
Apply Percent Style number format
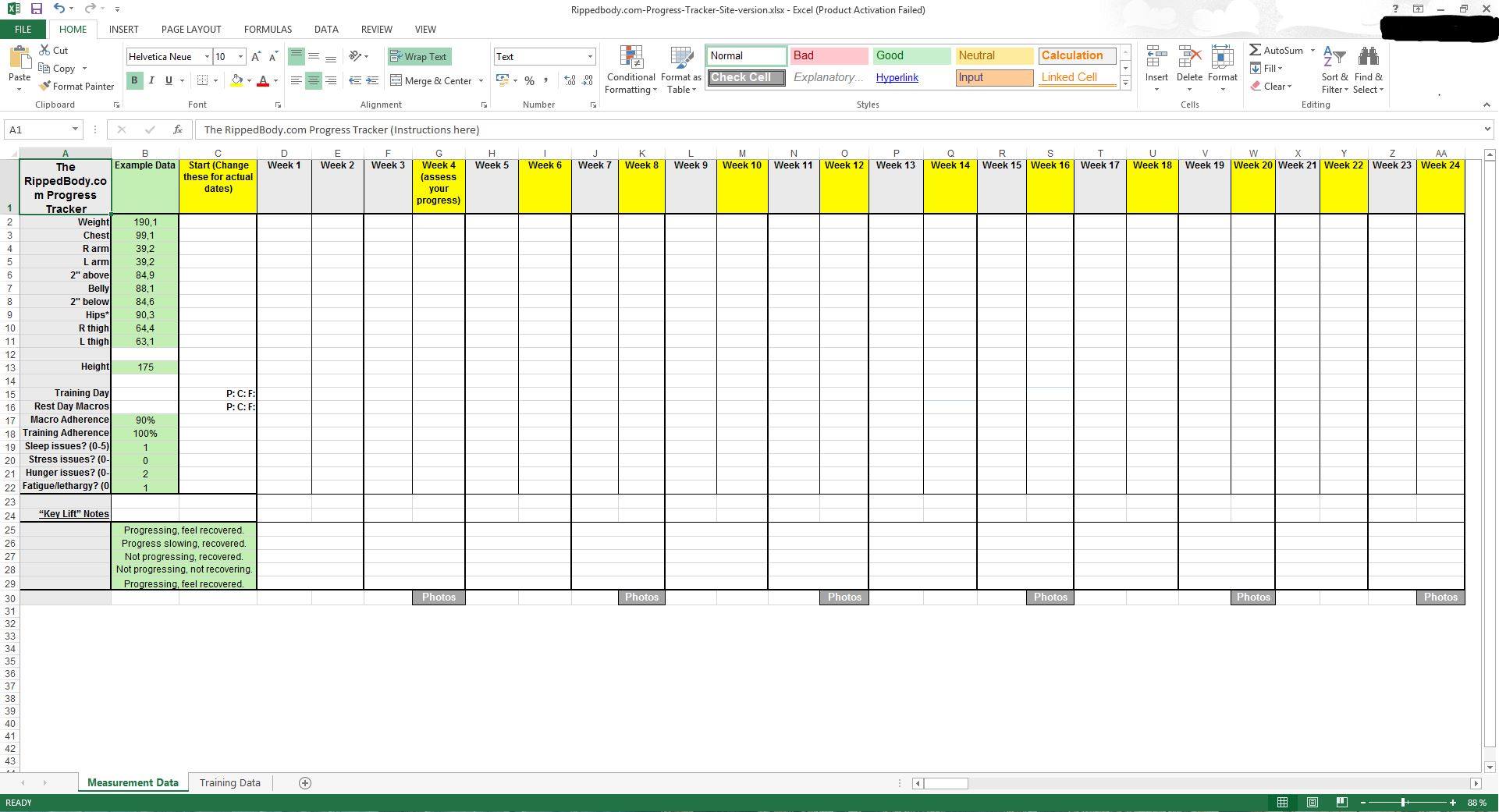click(529, 80)
